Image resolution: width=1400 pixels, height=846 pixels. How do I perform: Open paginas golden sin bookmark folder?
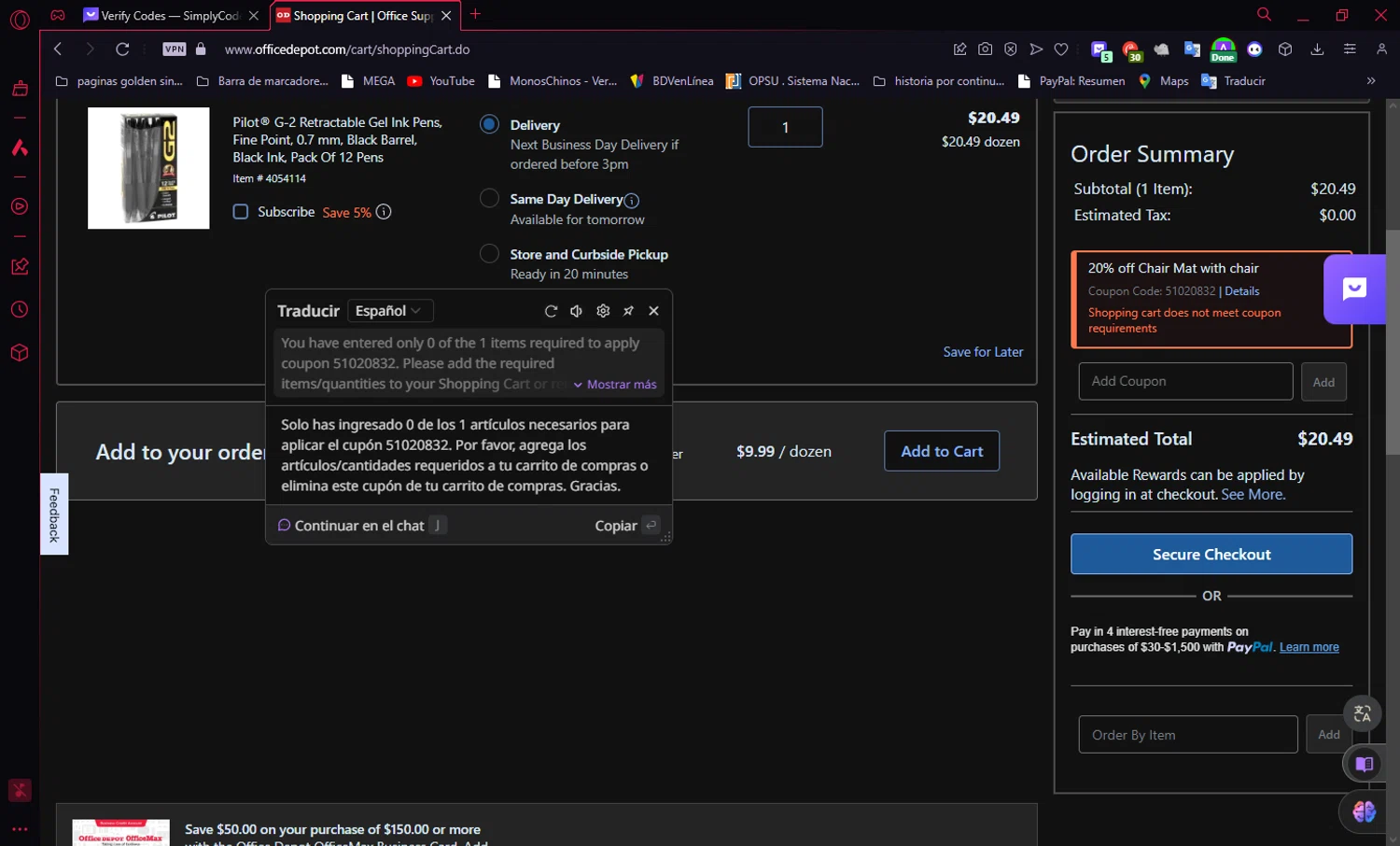coord(119,81)
